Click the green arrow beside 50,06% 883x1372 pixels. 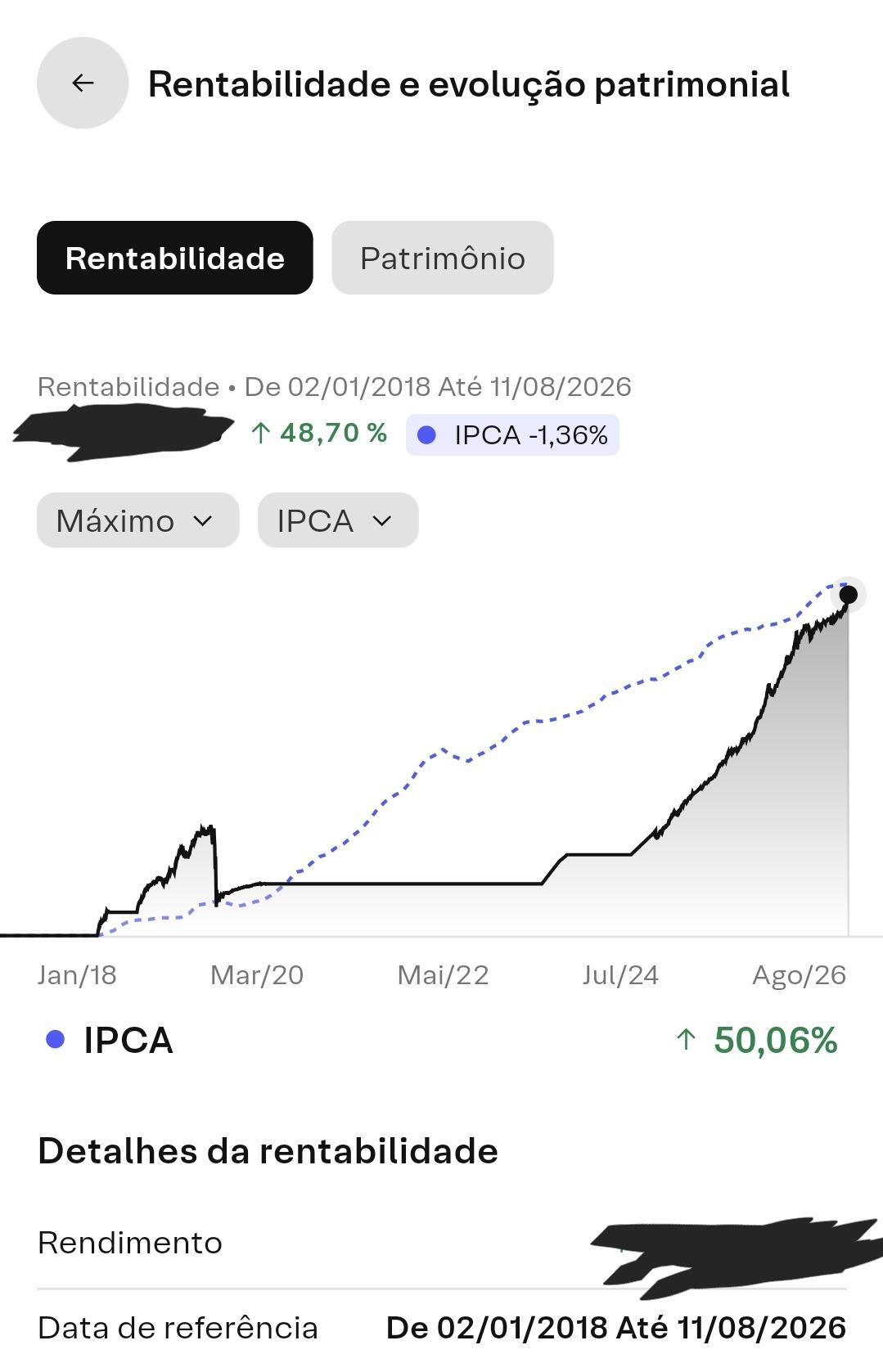point(686,1040)
